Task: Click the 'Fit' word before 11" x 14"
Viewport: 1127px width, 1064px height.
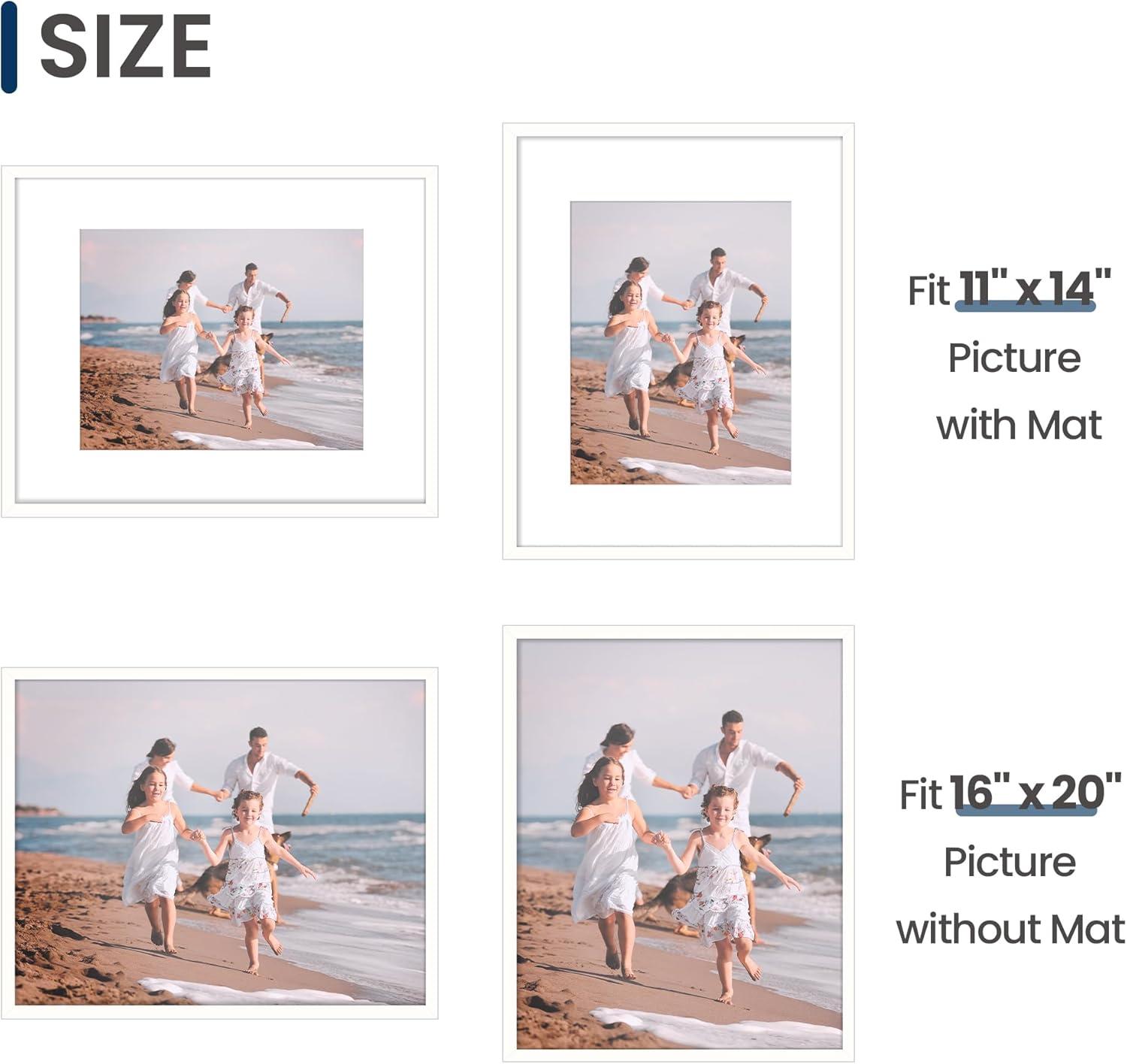Action: pos(929,291)
